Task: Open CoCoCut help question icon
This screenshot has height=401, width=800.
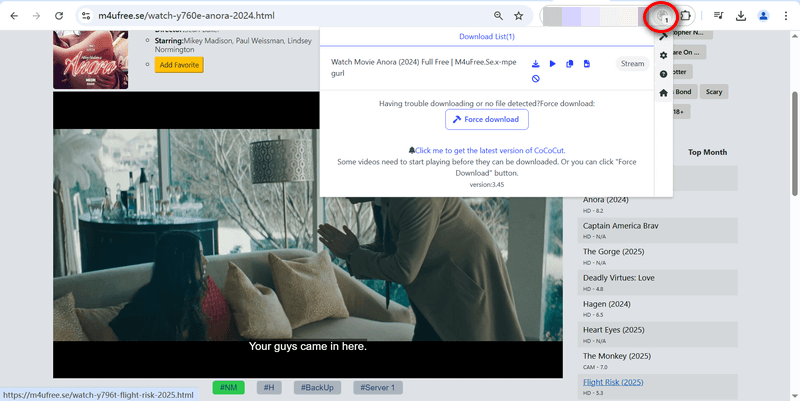Action: pos(663,74)
